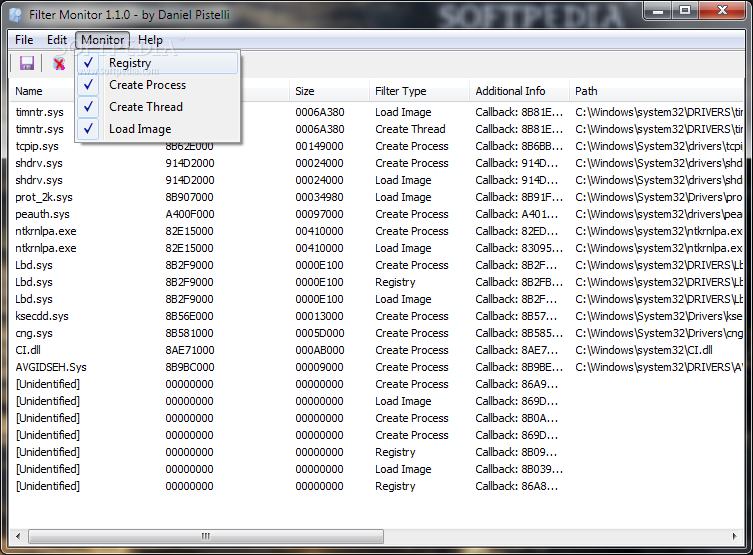Click Callback: 86A8... info cell
The height and width of the screenshot is (555, 753).
517,486
